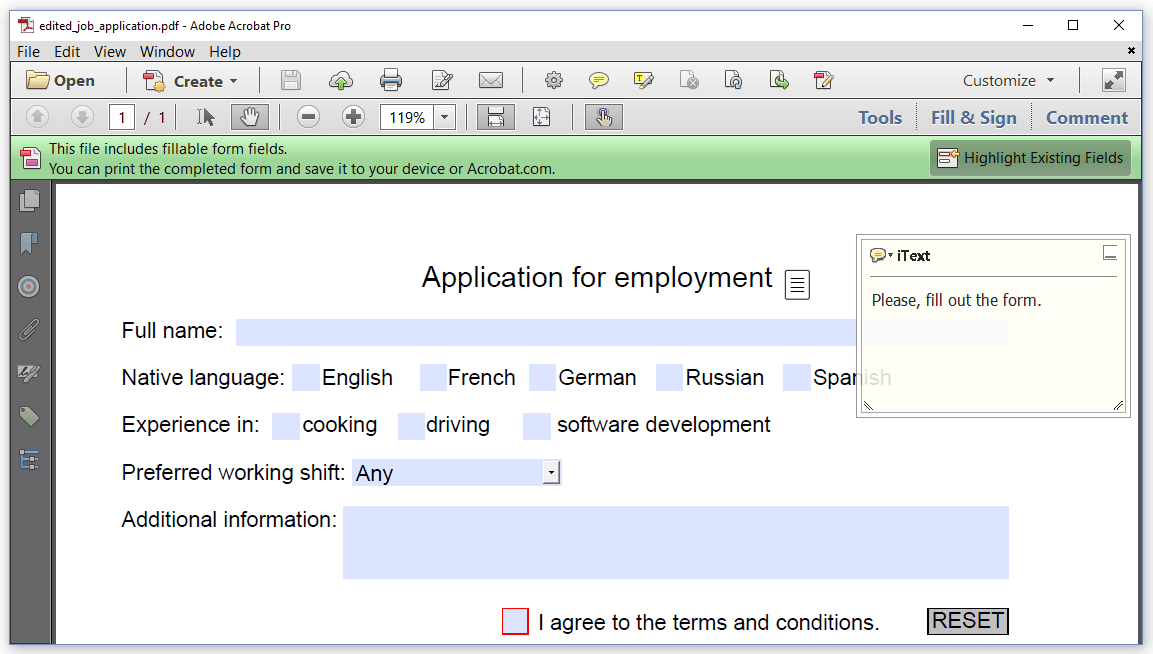This screenshot has width=1153, height=654.
Task: Click the Email envelope icon
Action: 490,81
